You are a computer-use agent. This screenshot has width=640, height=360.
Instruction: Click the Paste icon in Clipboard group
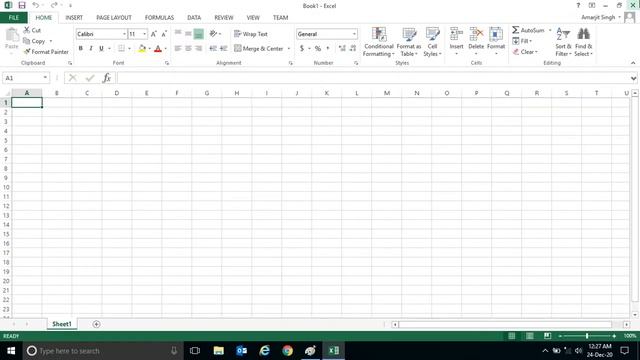[x=12, y=35]
